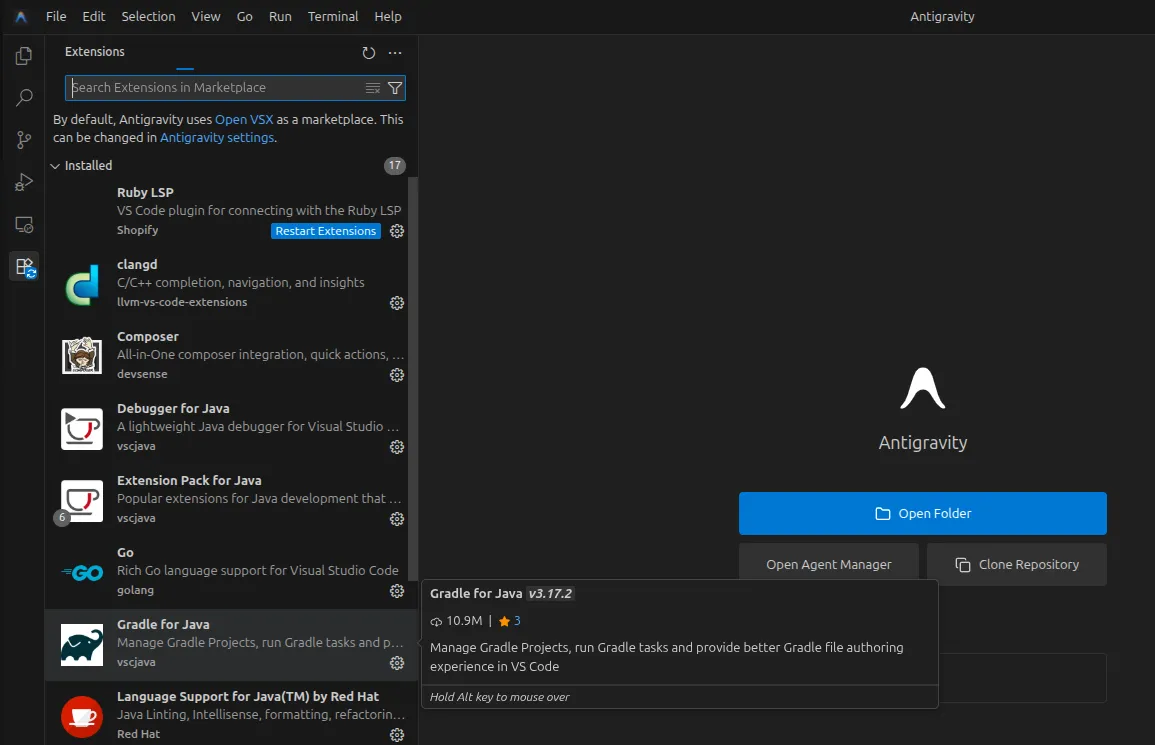
Task: Open the Edit menu
Action: [94, 16]
